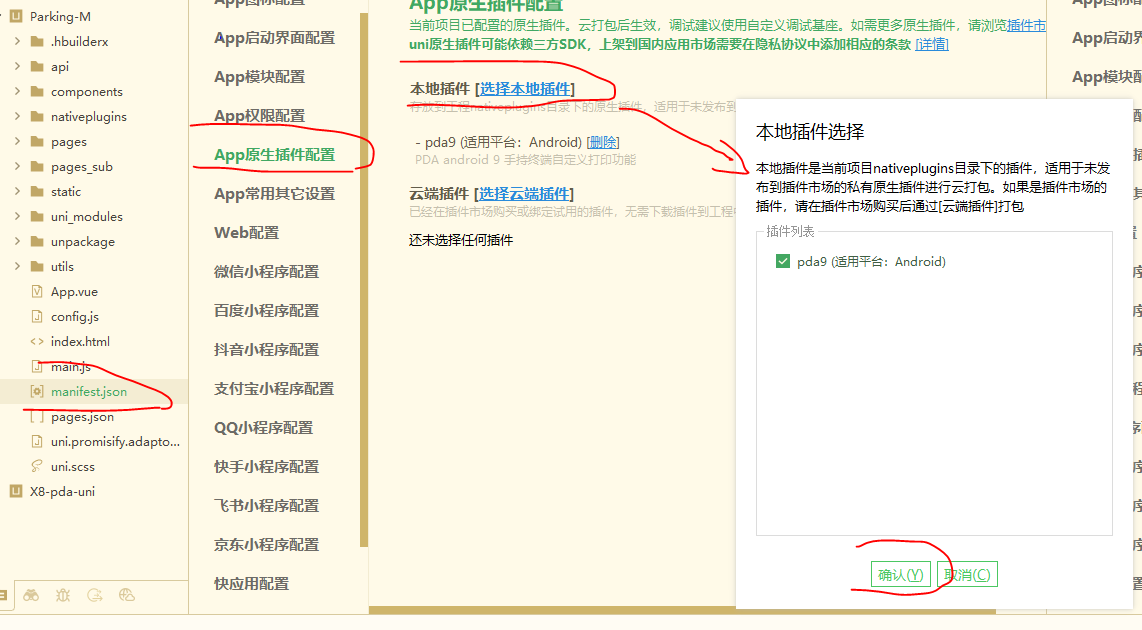This screenshot has height=630, width=1142.
Task: Click the globe-cloud icon in statusbar
Action: pos(125,595)
